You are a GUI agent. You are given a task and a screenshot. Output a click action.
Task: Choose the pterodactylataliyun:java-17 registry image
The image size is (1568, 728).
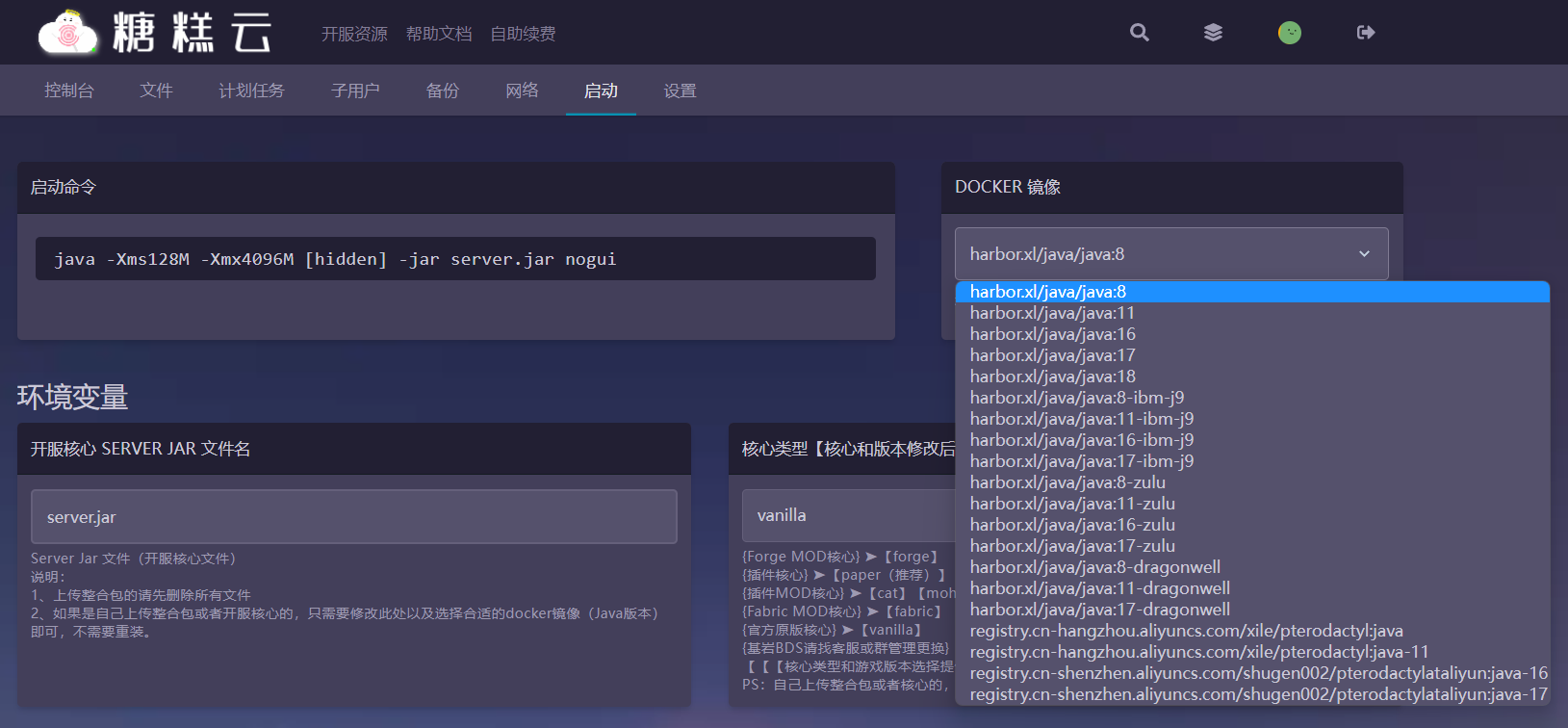pyautogui.click(x=1258, y=694)
